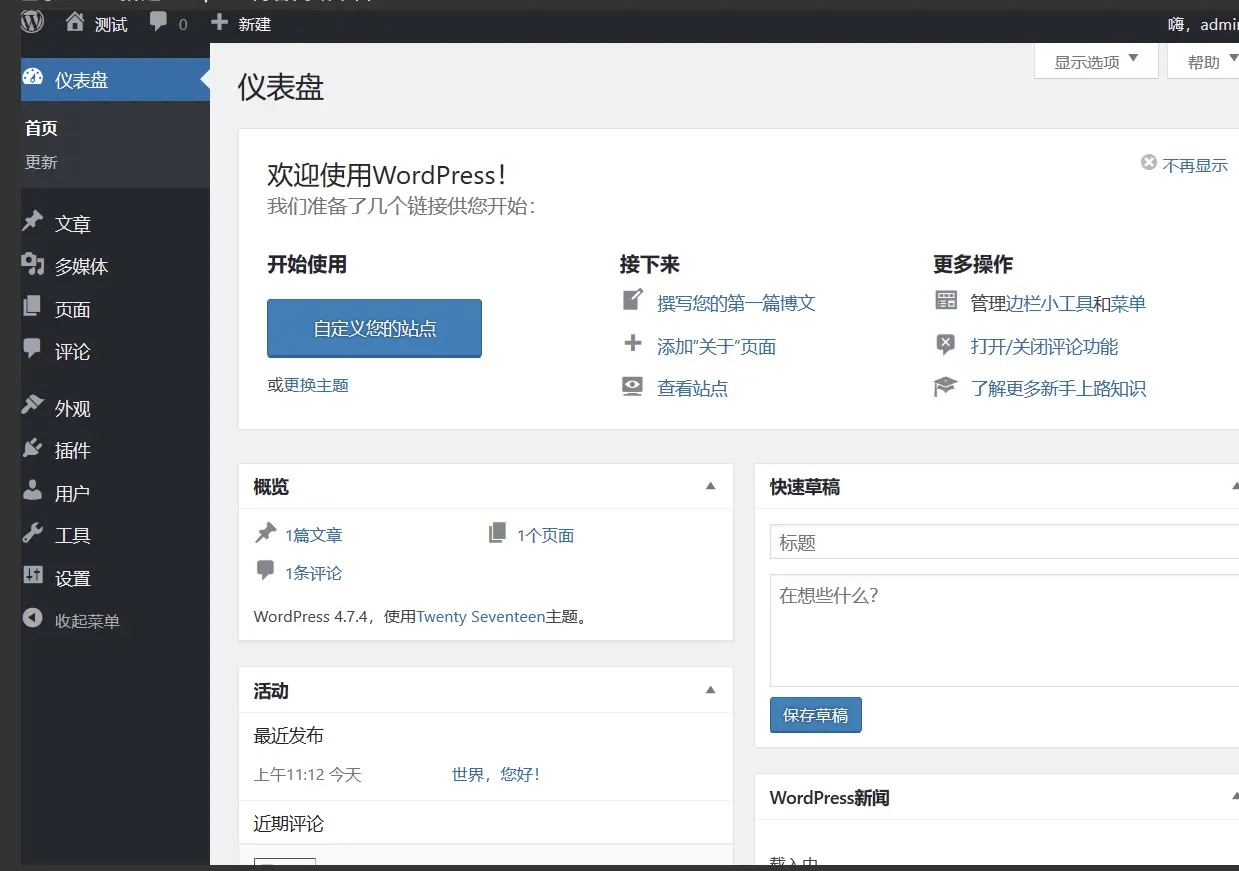The width and height of the screenshot is (1239, 871).
Task: Follow the 更换主题 link
Action: point(316,385)
